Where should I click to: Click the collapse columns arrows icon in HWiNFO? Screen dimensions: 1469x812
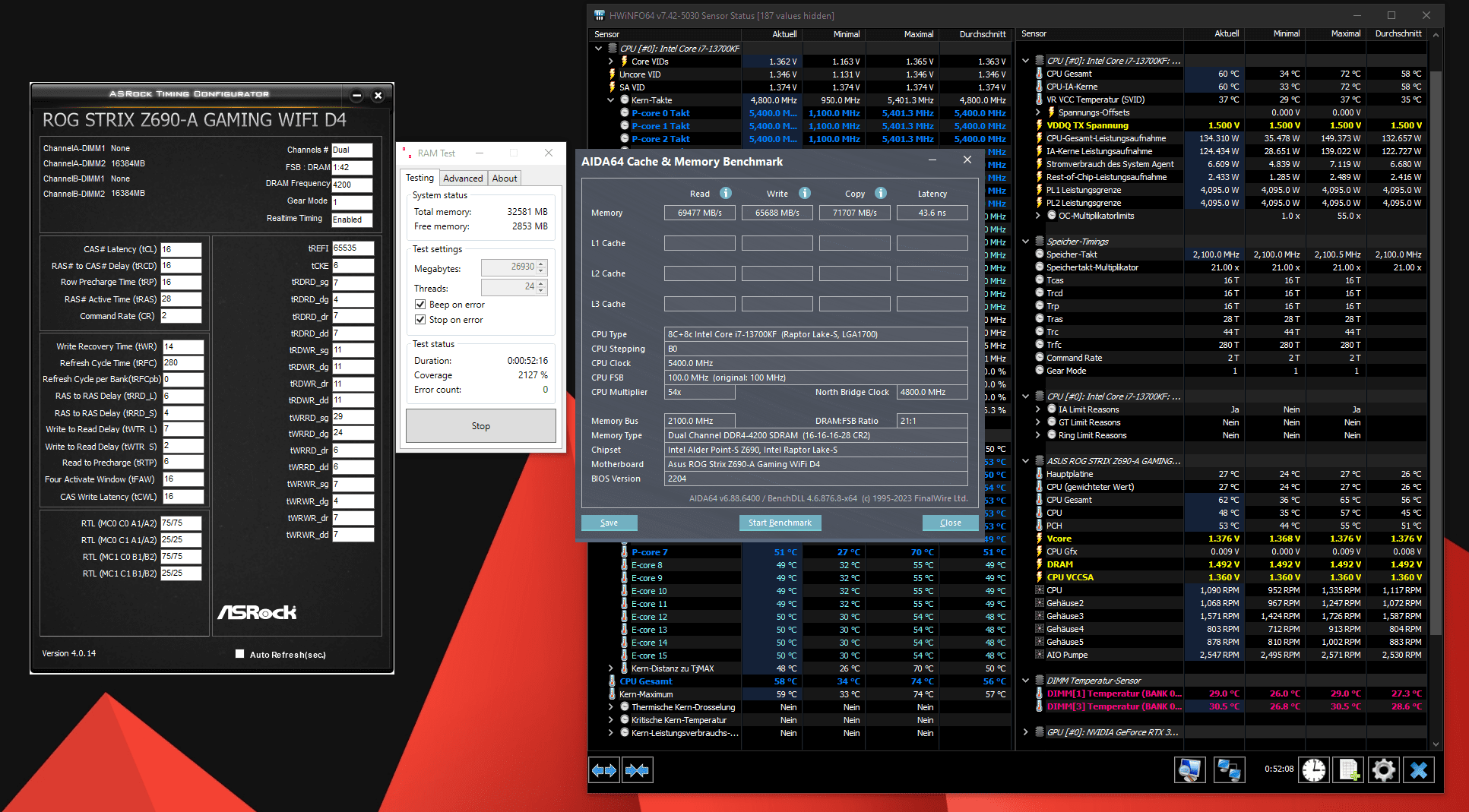pyautogui.click(x=637, y=770)
